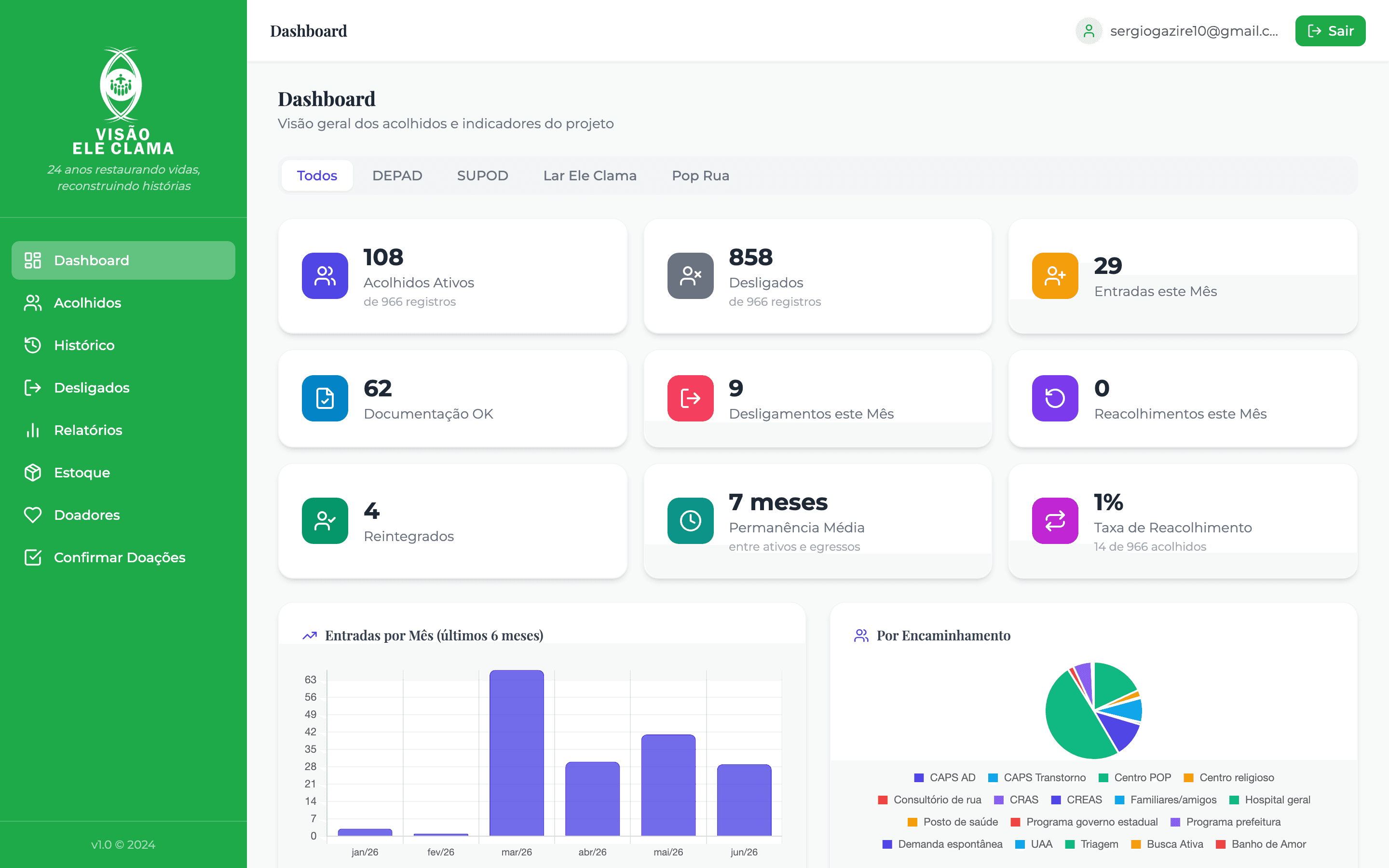
Task: Switch to the SUPOD tab
Action: 483,176
